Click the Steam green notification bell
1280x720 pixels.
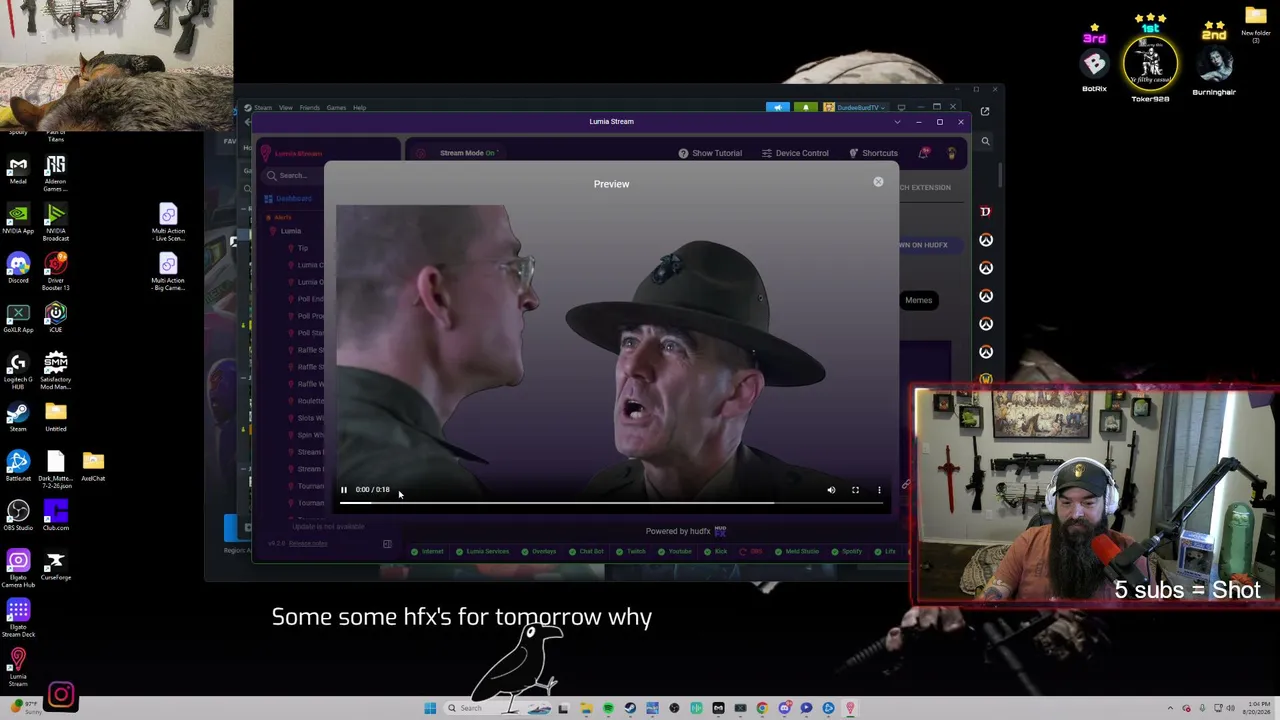click(805, 107)
